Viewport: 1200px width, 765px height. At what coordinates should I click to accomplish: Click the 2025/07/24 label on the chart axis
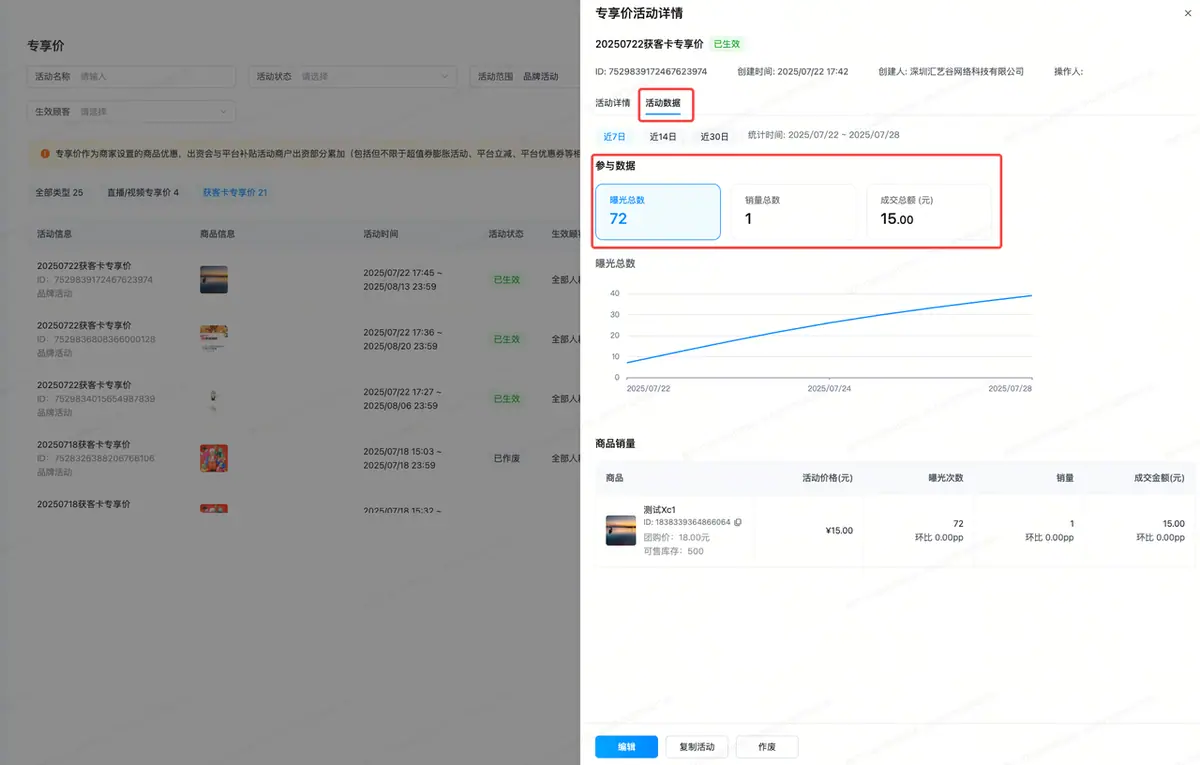829,388
